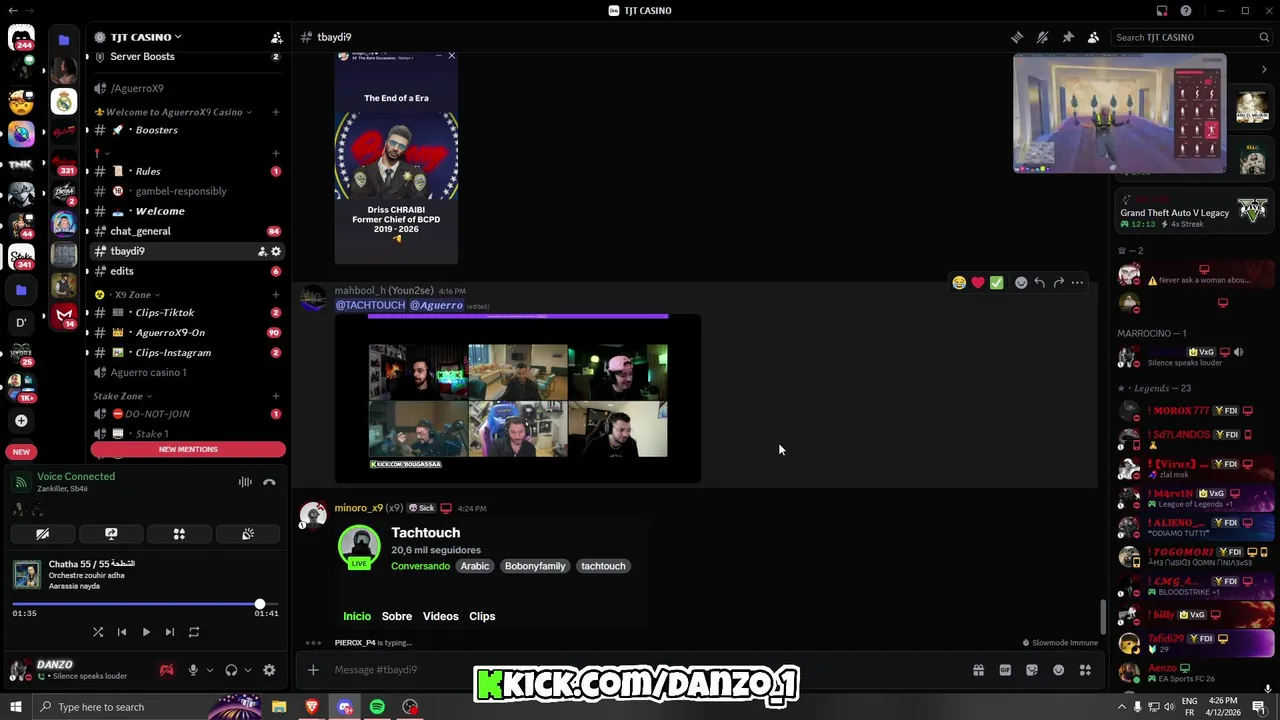Skip to the previous track

(122, 632)
